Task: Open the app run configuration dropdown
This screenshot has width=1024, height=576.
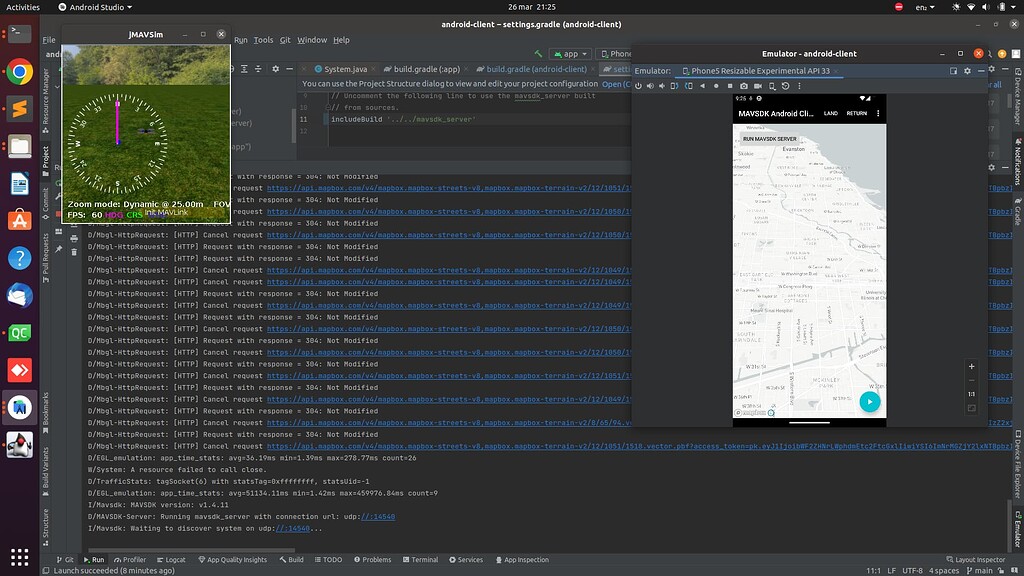Action: 568,54
